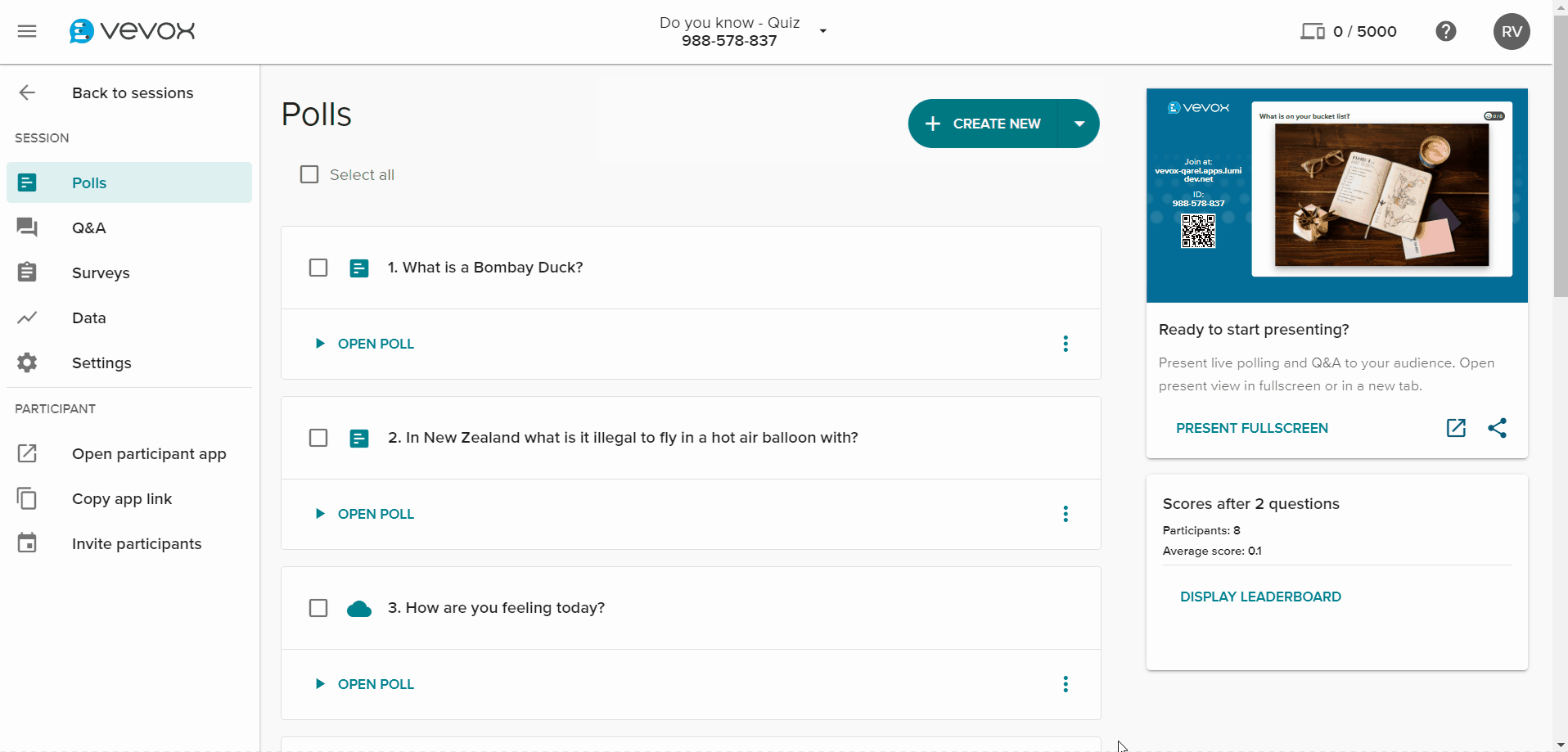
Task: Click the Data trend line icon
Action: tap(27, 317)
